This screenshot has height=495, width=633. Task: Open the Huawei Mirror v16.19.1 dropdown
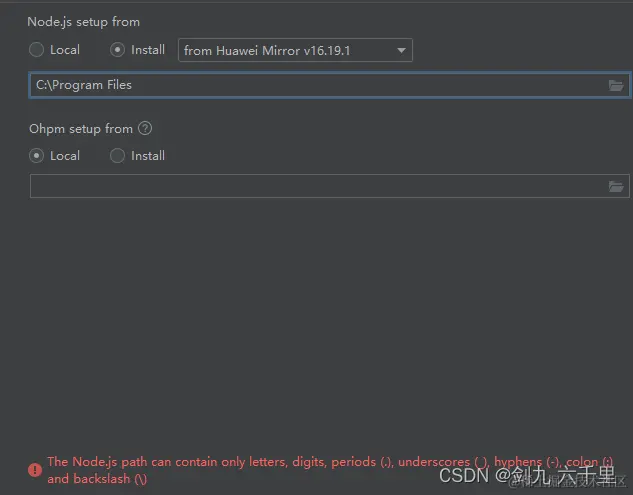pos(295,50)
